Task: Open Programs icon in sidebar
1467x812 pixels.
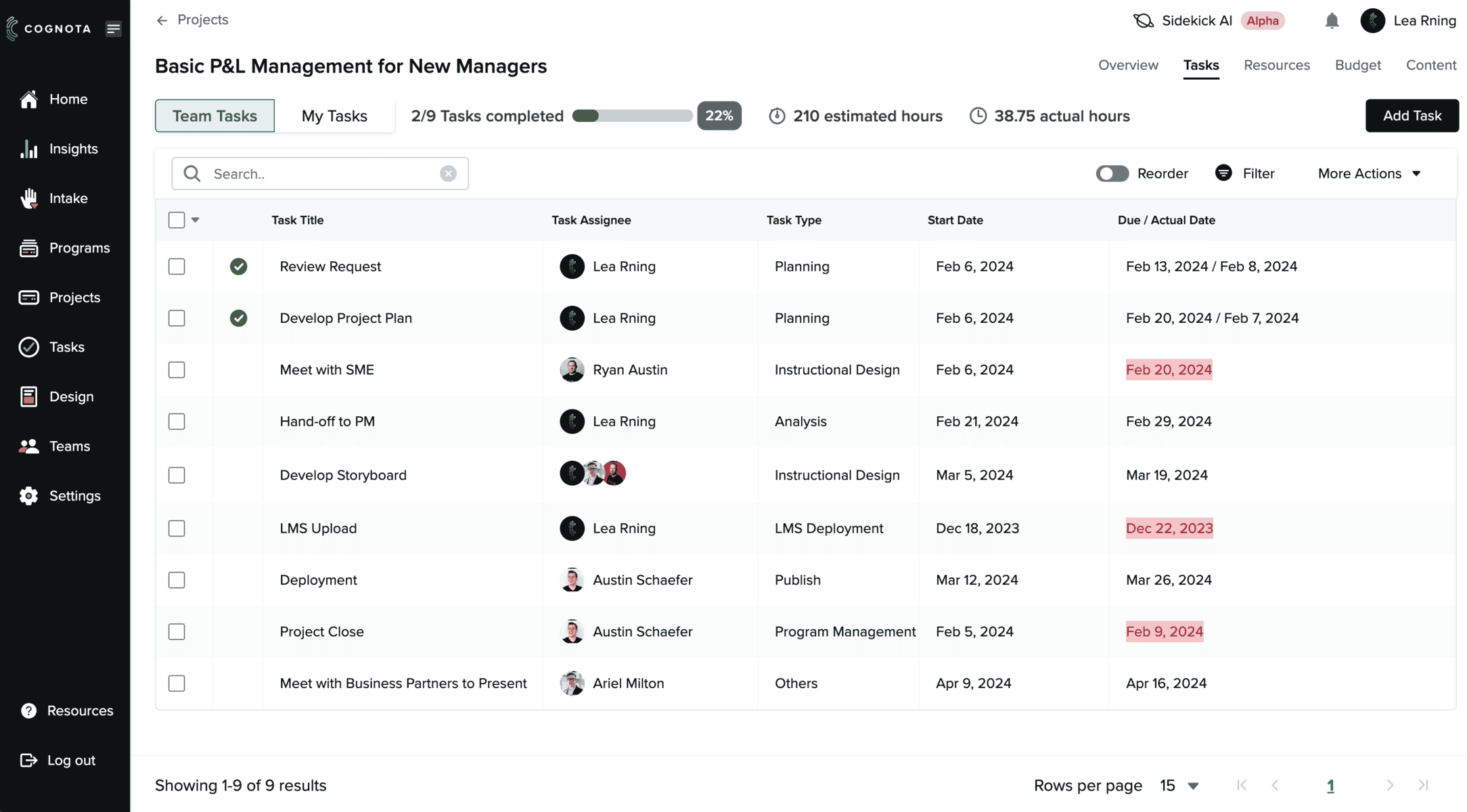Action: (28, 248)
